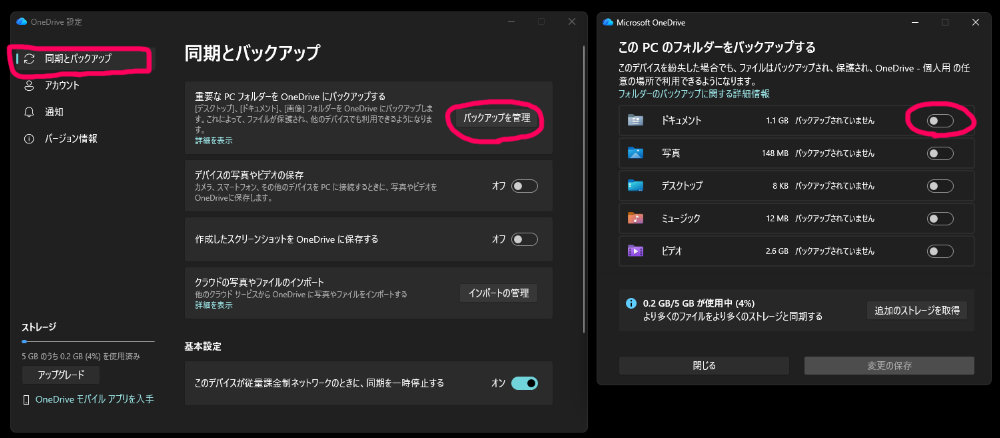Click 0.2 GB/5 GB が使用中 text

coord(699,303)
